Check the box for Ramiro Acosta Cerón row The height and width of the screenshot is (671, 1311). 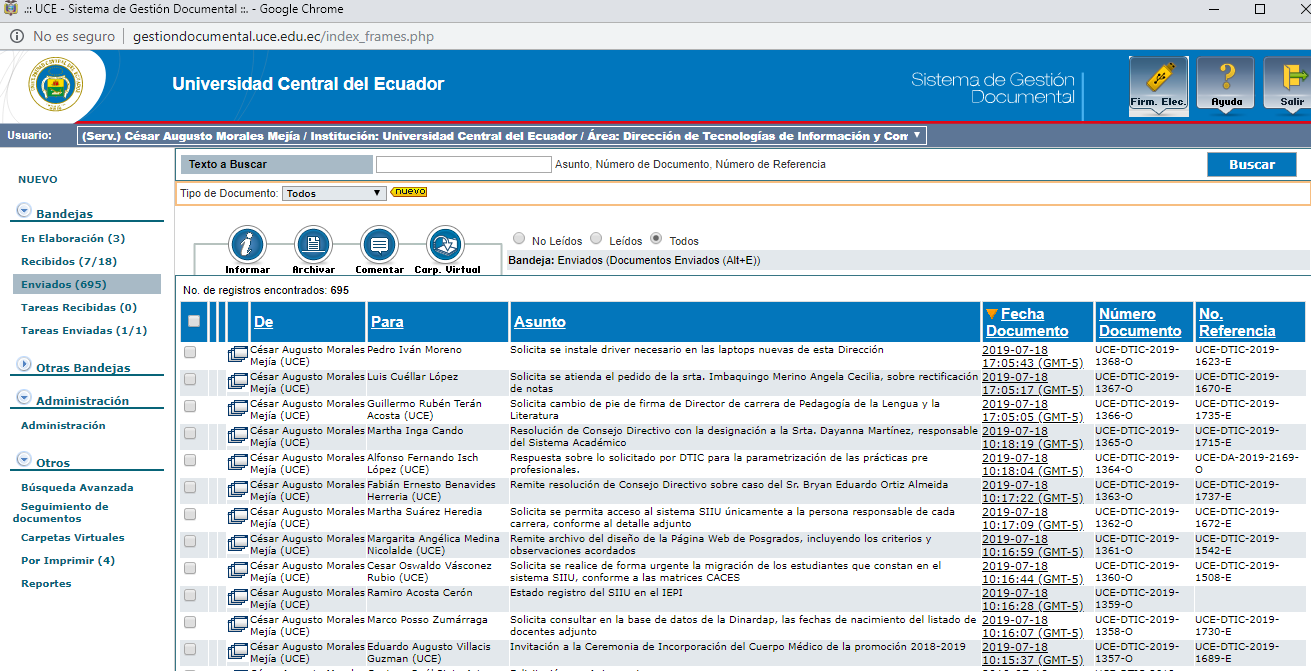pyautogui.click(x=190, y=595)
